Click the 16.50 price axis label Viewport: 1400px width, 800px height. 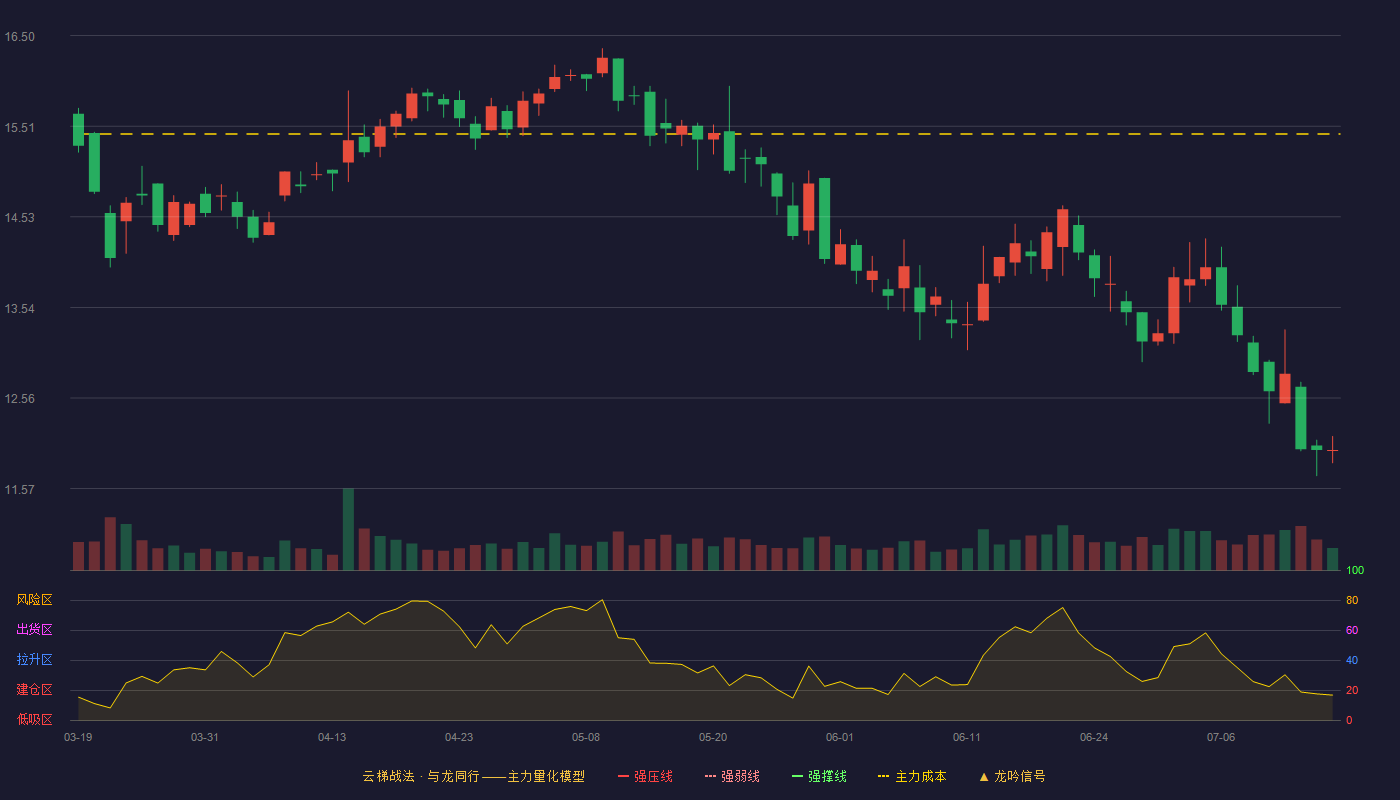pos(20,37)
